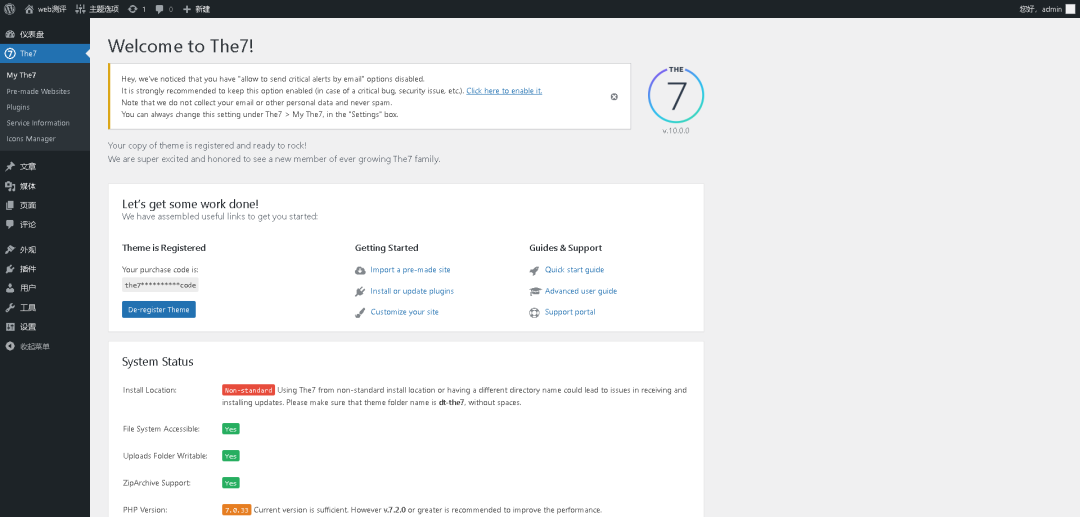The height and width of the screenshot is (517, 1080).
Task: Open Customize your site link
Action: (404, 312)
